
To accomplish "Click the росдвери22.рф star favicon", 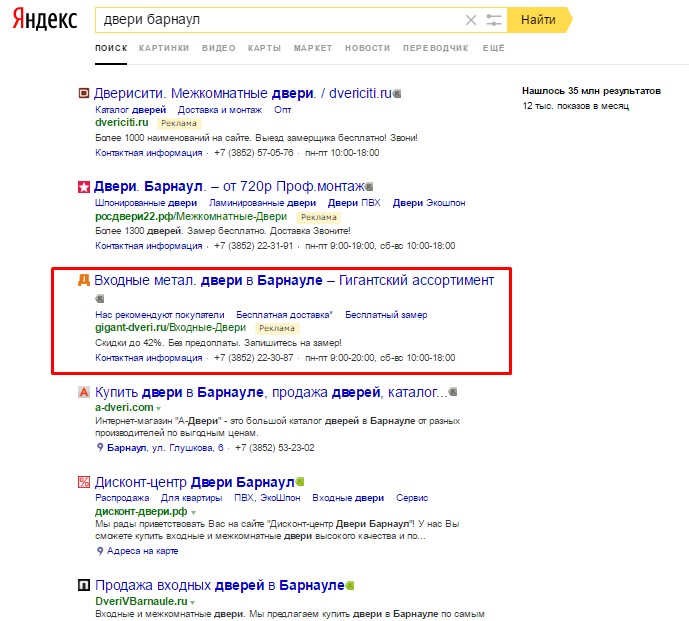I will click(x=83, y=187).
